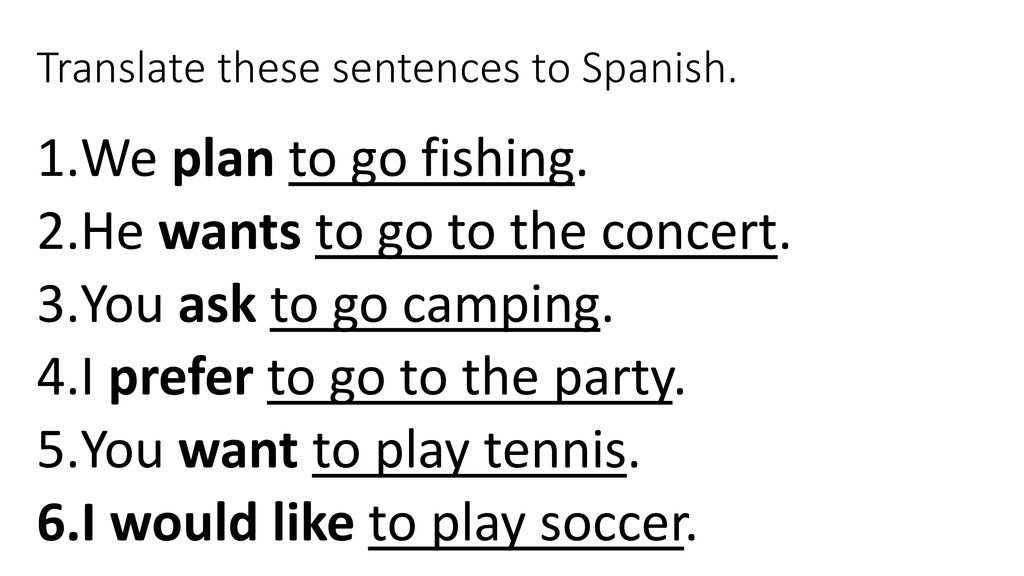
Task: Click the underlined phrase 'to play tennis'
Action: click(x=469, y=453)
